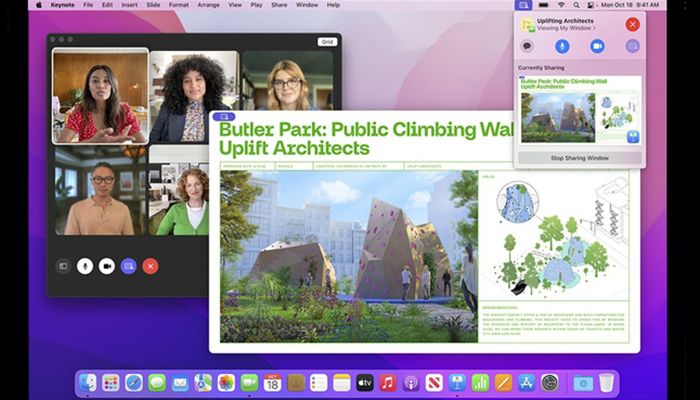Open the Insert menu
Viewport: 700px width, 400px height.
(x=129, y=5)
